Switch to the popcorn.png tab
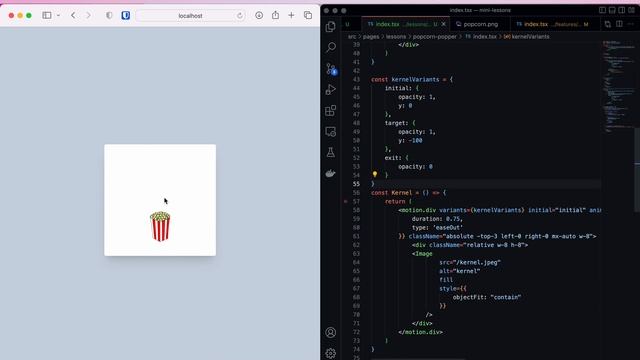Screen dimensions: 640x360 point(480,24)
